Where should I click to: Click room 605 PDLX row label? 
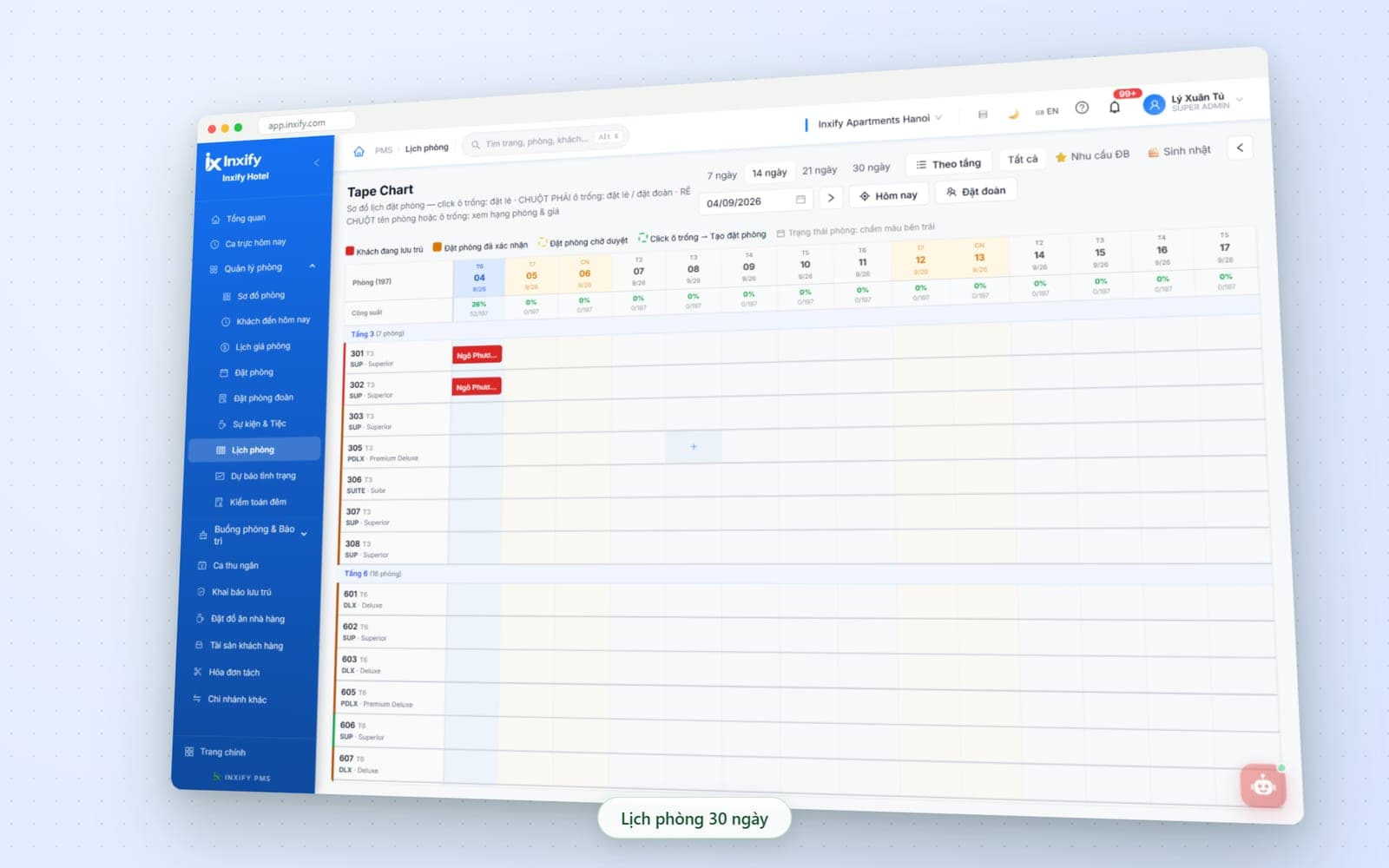pyautogui.click(x=391, y=698)
